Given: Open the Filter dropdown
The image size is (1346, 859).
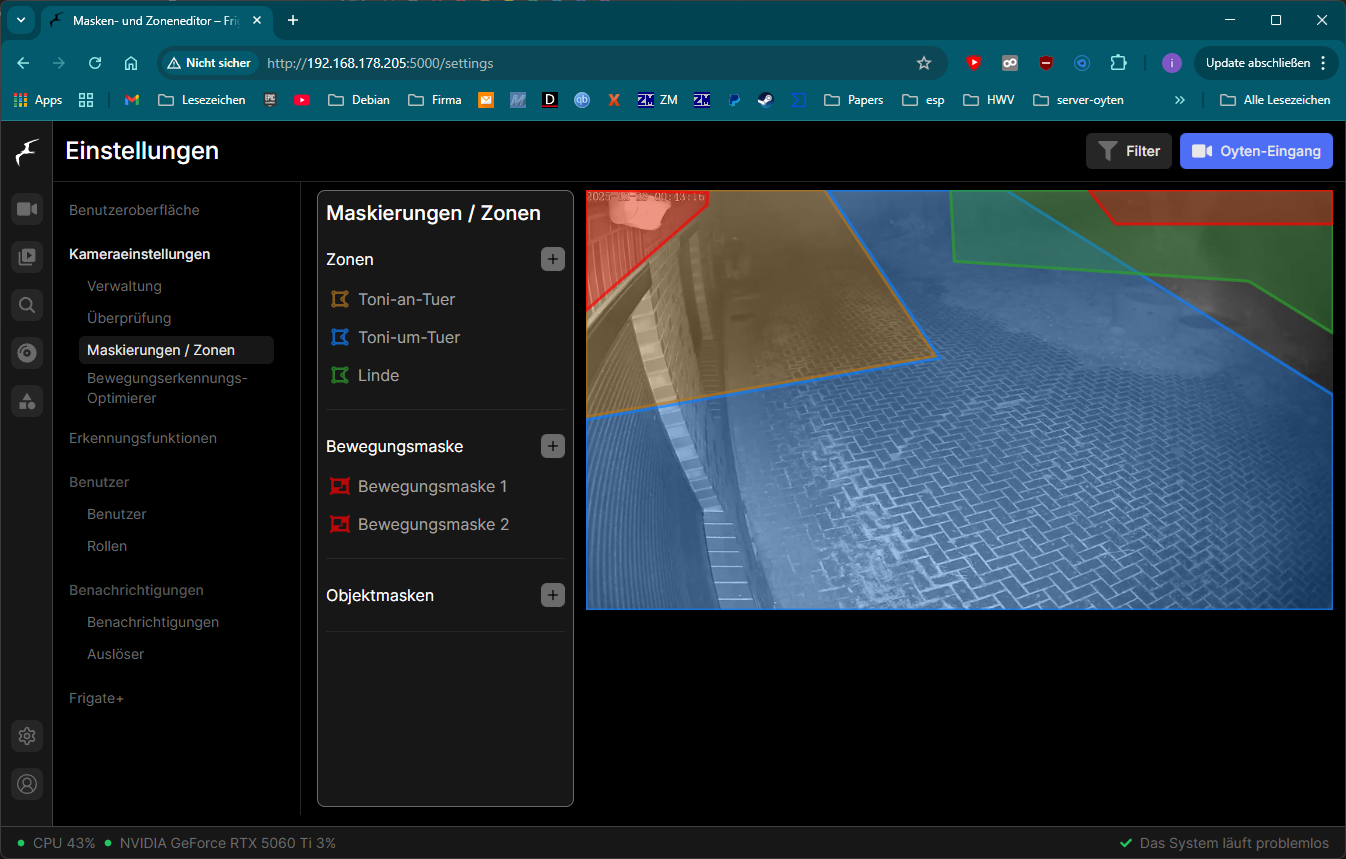Looking at the screenshot, I should [x=1129, y=151].
